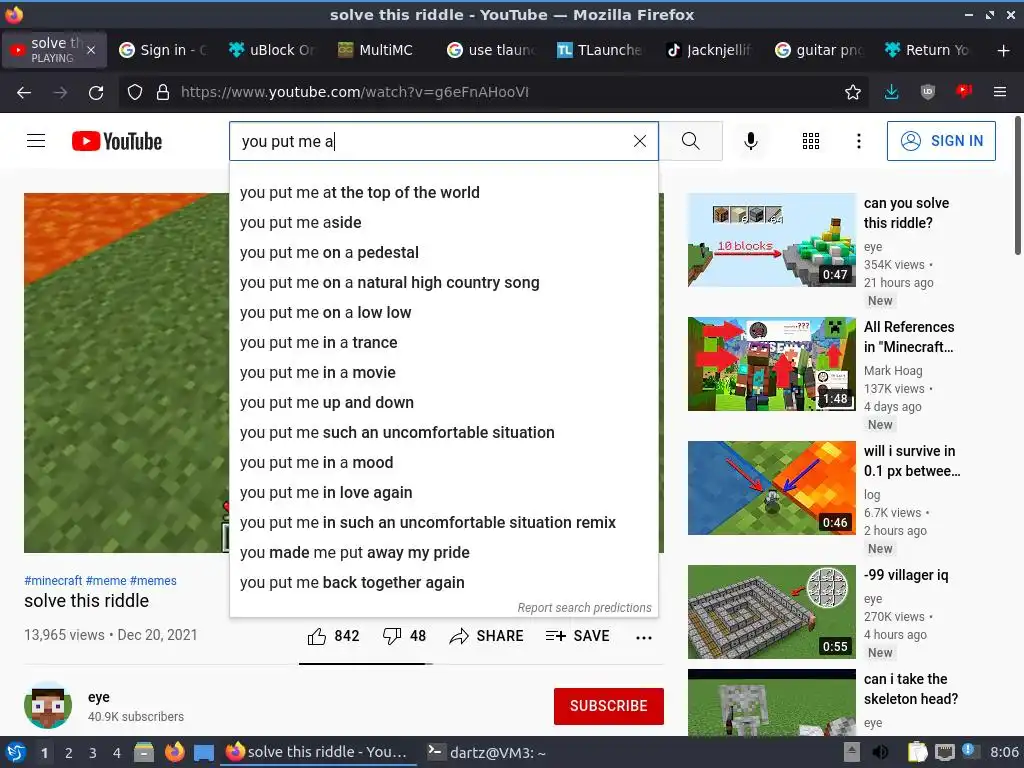Close the 'solve this riddle' tab
1024x768 pixels.
click(91, 50)
